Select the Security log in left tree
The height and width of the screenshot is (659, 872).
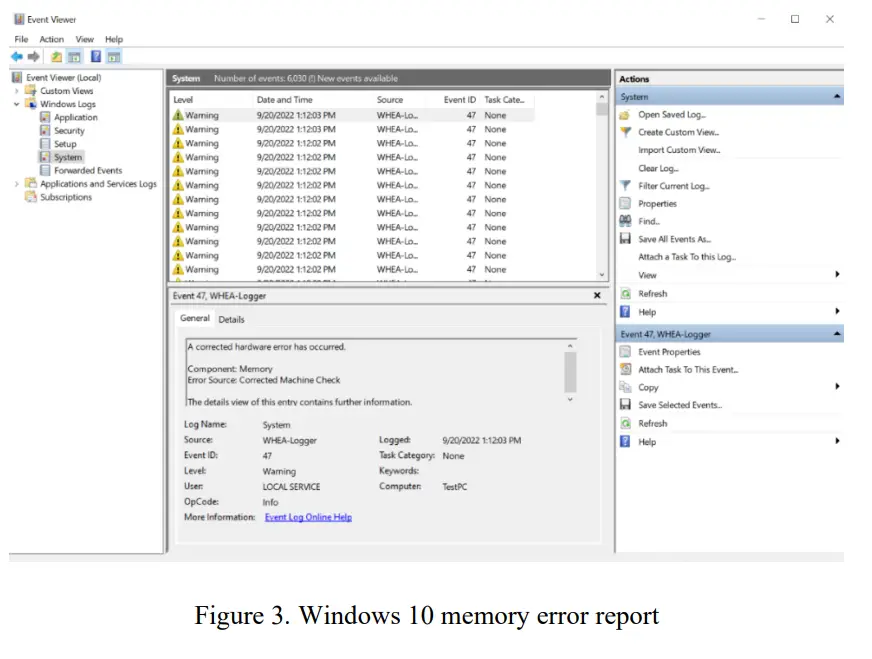(68, 130)
